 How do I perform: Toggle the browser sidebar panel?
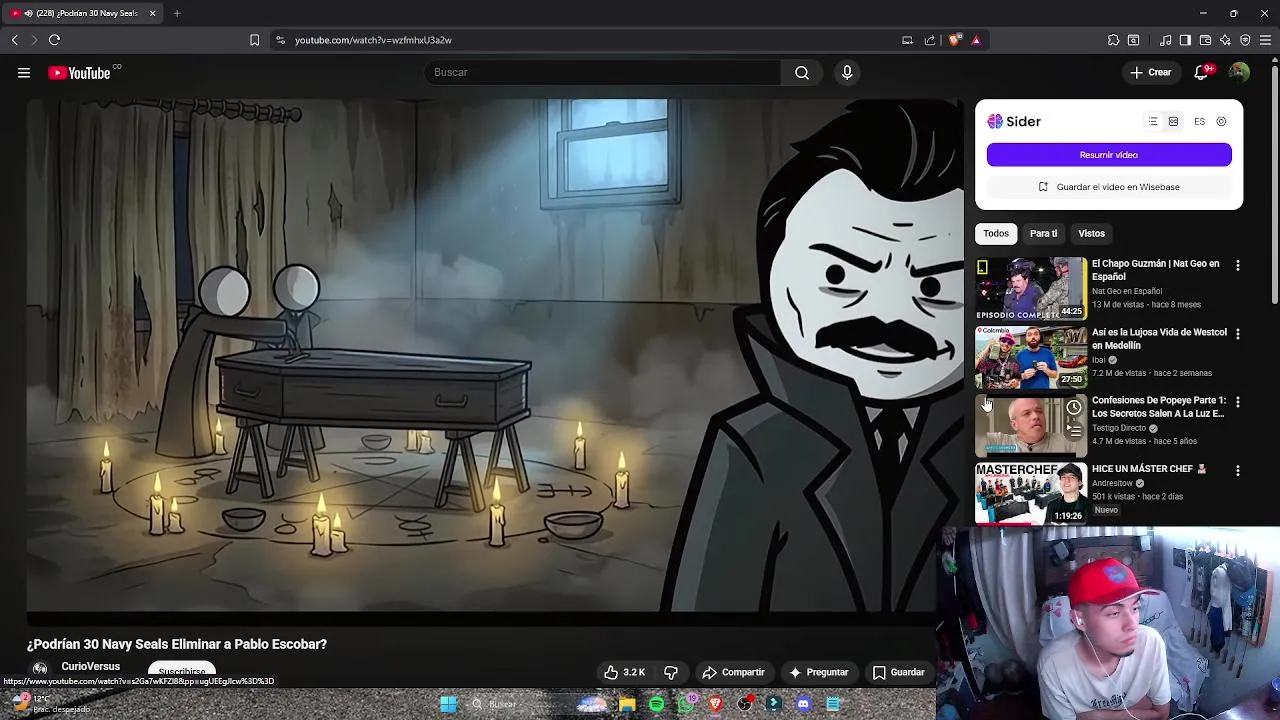[x=1185, y=40]
